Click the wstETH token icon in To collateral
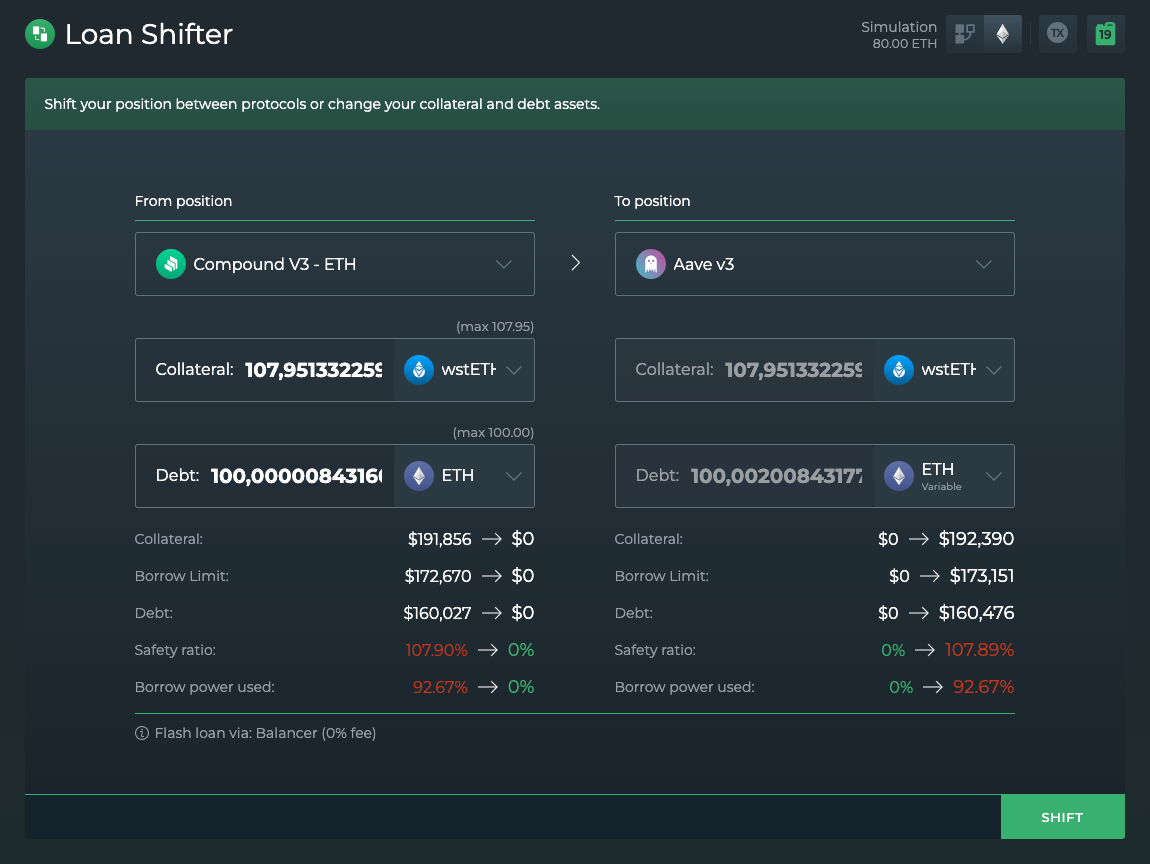The width and height of the screenshot is (1150, 864). [898, 370]
